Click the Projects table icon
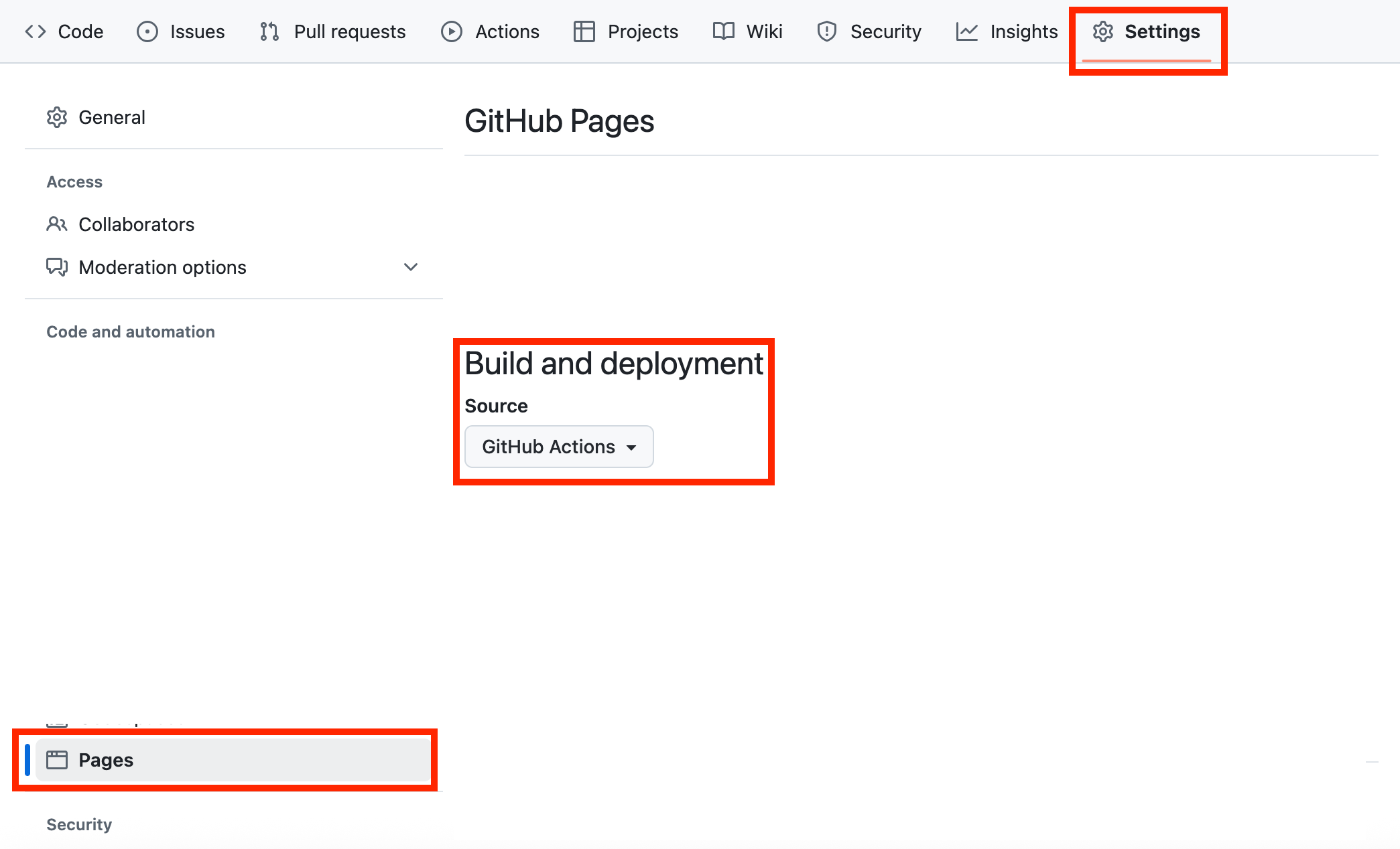Image resolution: width=1400 pixels, height=849 pixels. click(584, 32)
